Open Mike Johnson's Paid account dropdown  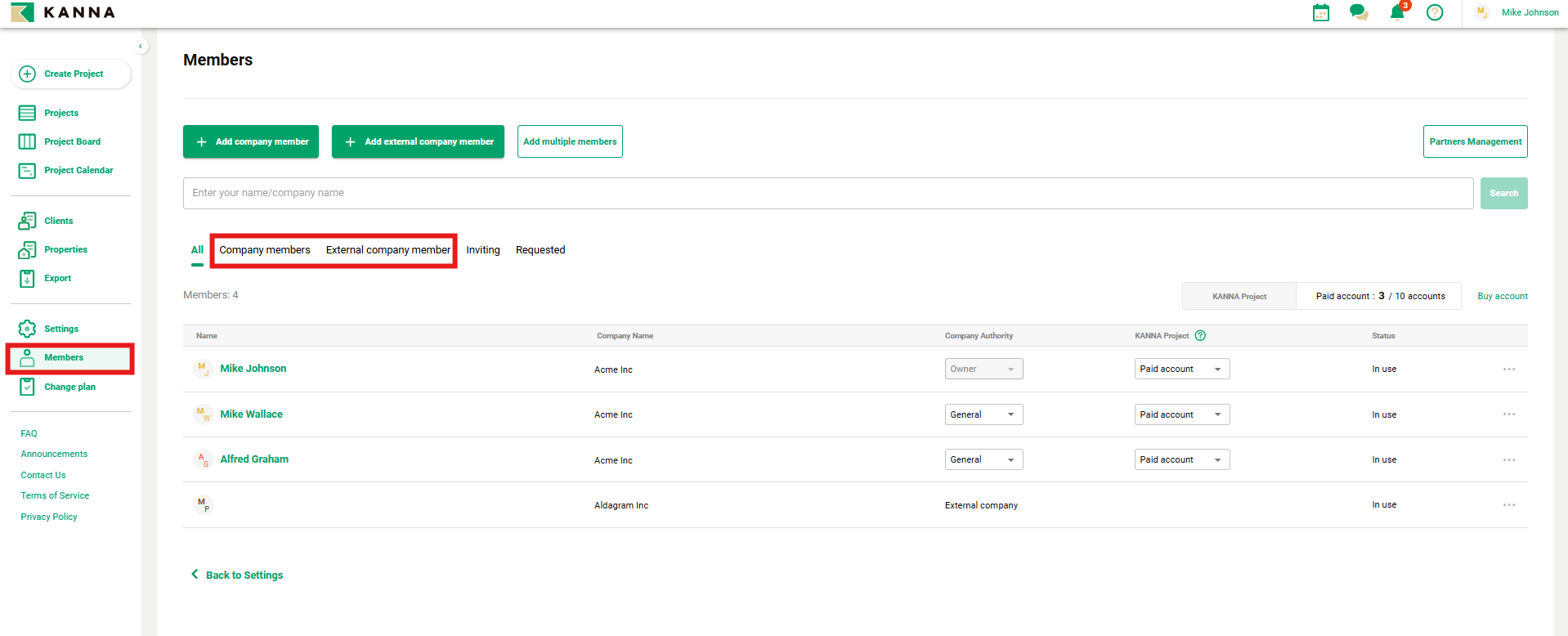tap(1181, 369)
